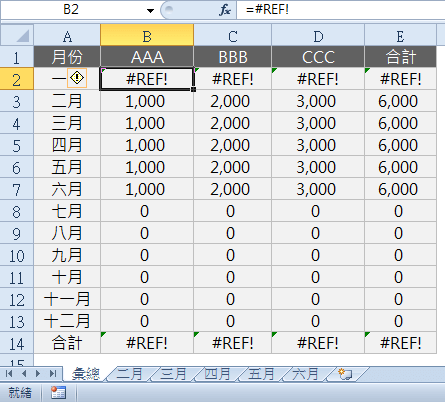Image resolution: width=445 pixels, height=402 pixels.
Task: Go to last sheet navigation arrow
Action: point(53,374)
